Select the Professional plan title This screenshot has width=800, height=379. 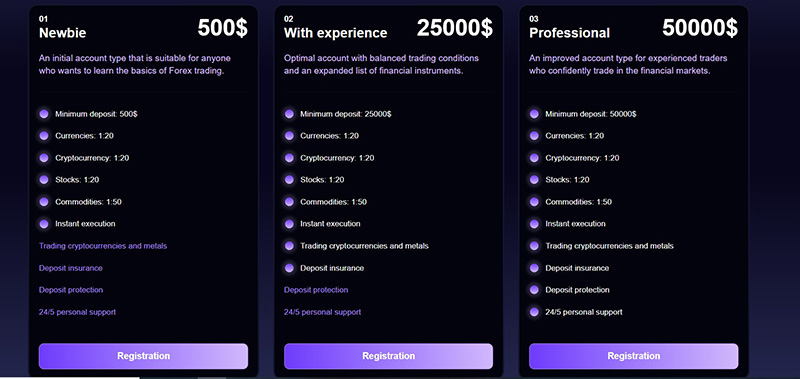tap(569, 33)
